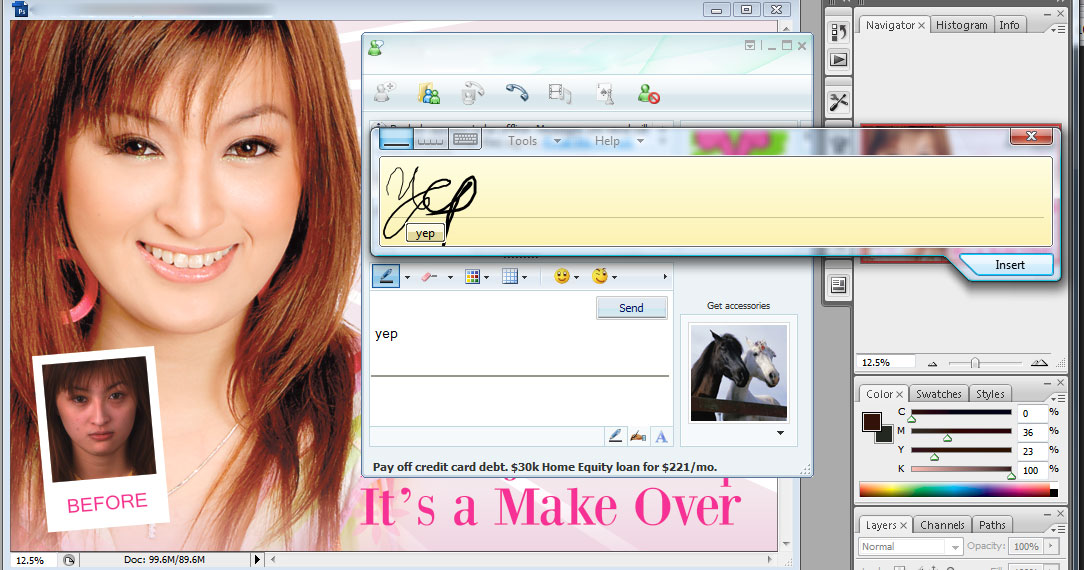
Task: Expand the display picture options arrow
Action: (781, 433)
